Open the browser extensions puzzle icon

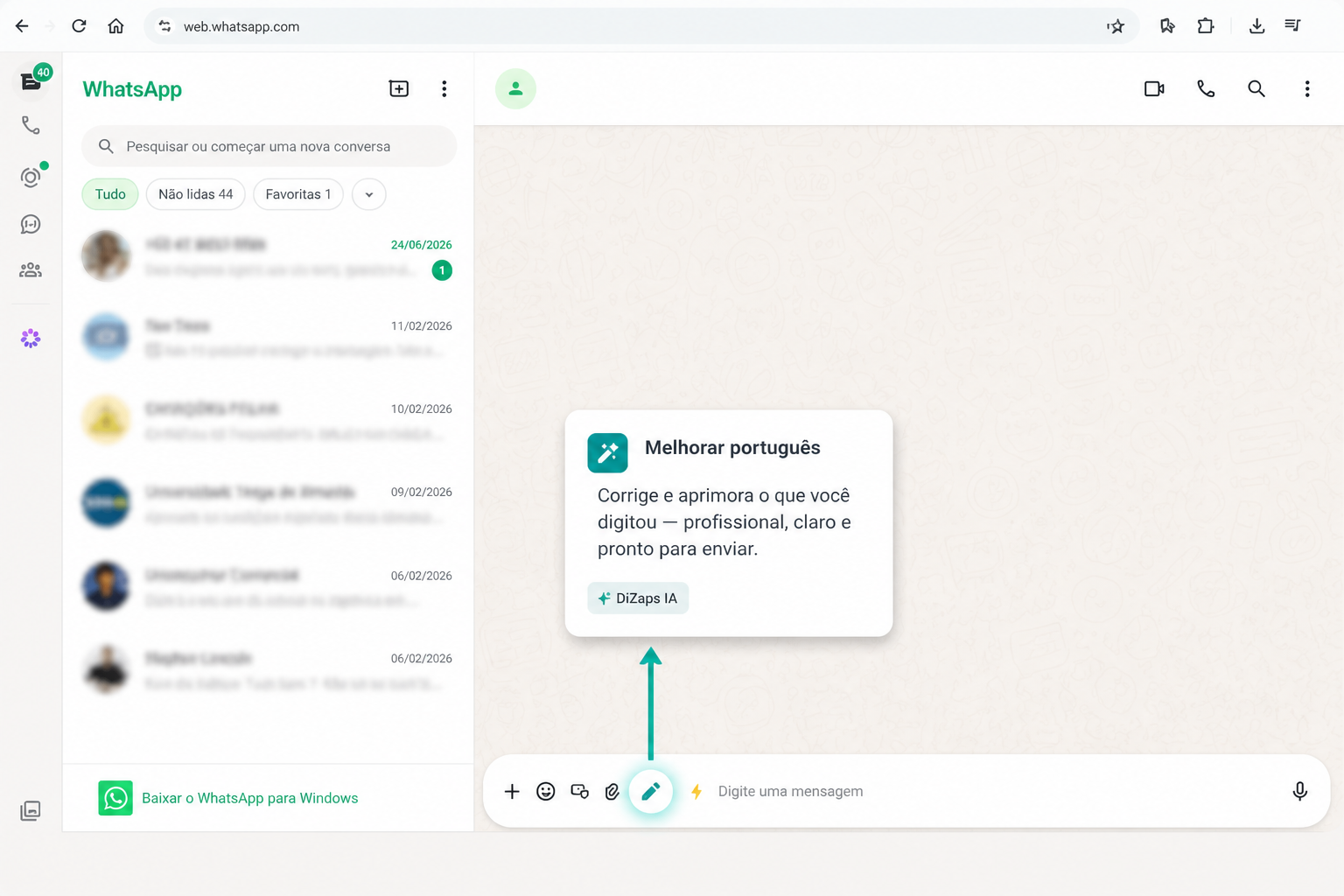coord(1206,26)
